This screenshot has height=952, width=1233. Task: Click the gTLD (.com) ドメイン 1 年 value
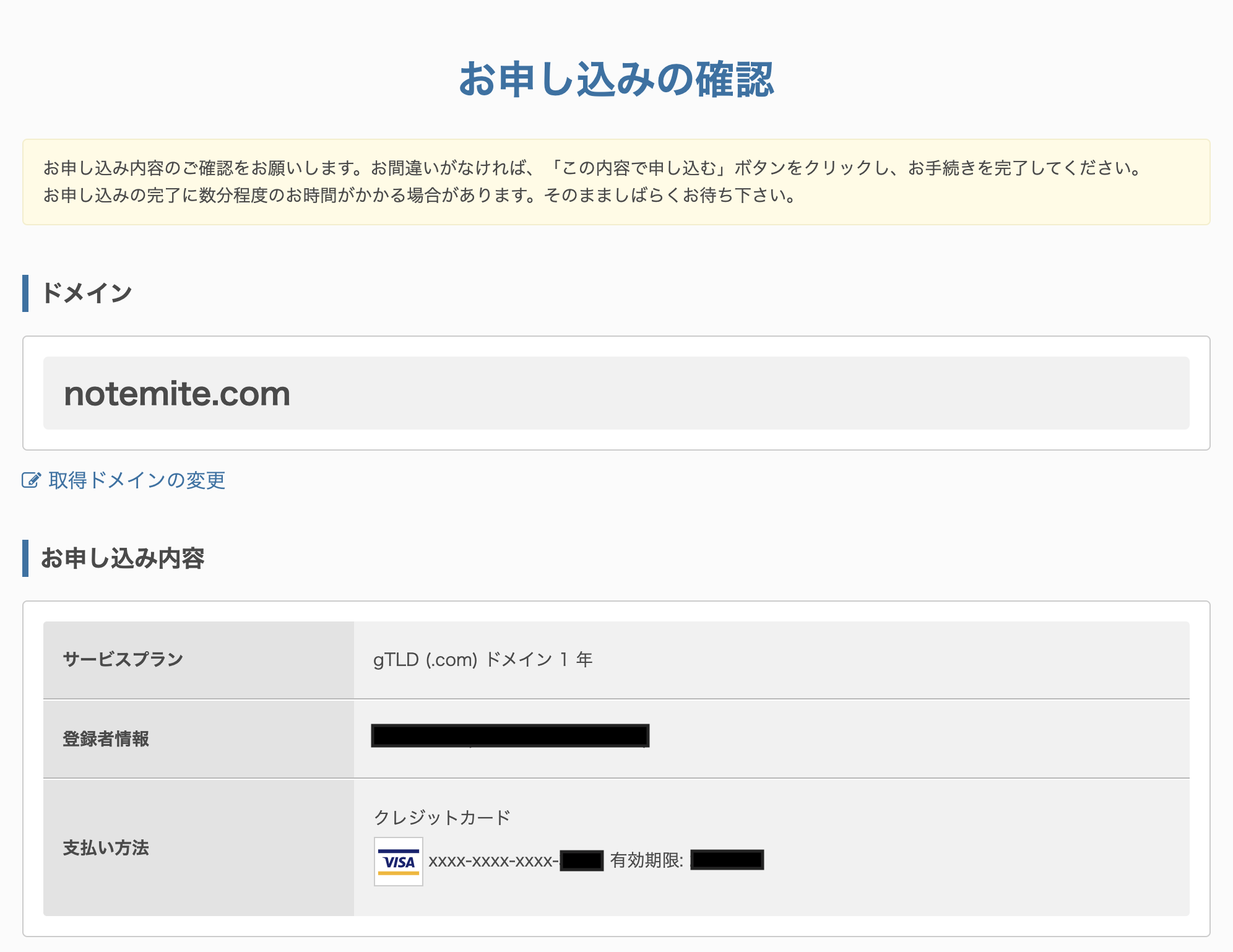(483, 660)
